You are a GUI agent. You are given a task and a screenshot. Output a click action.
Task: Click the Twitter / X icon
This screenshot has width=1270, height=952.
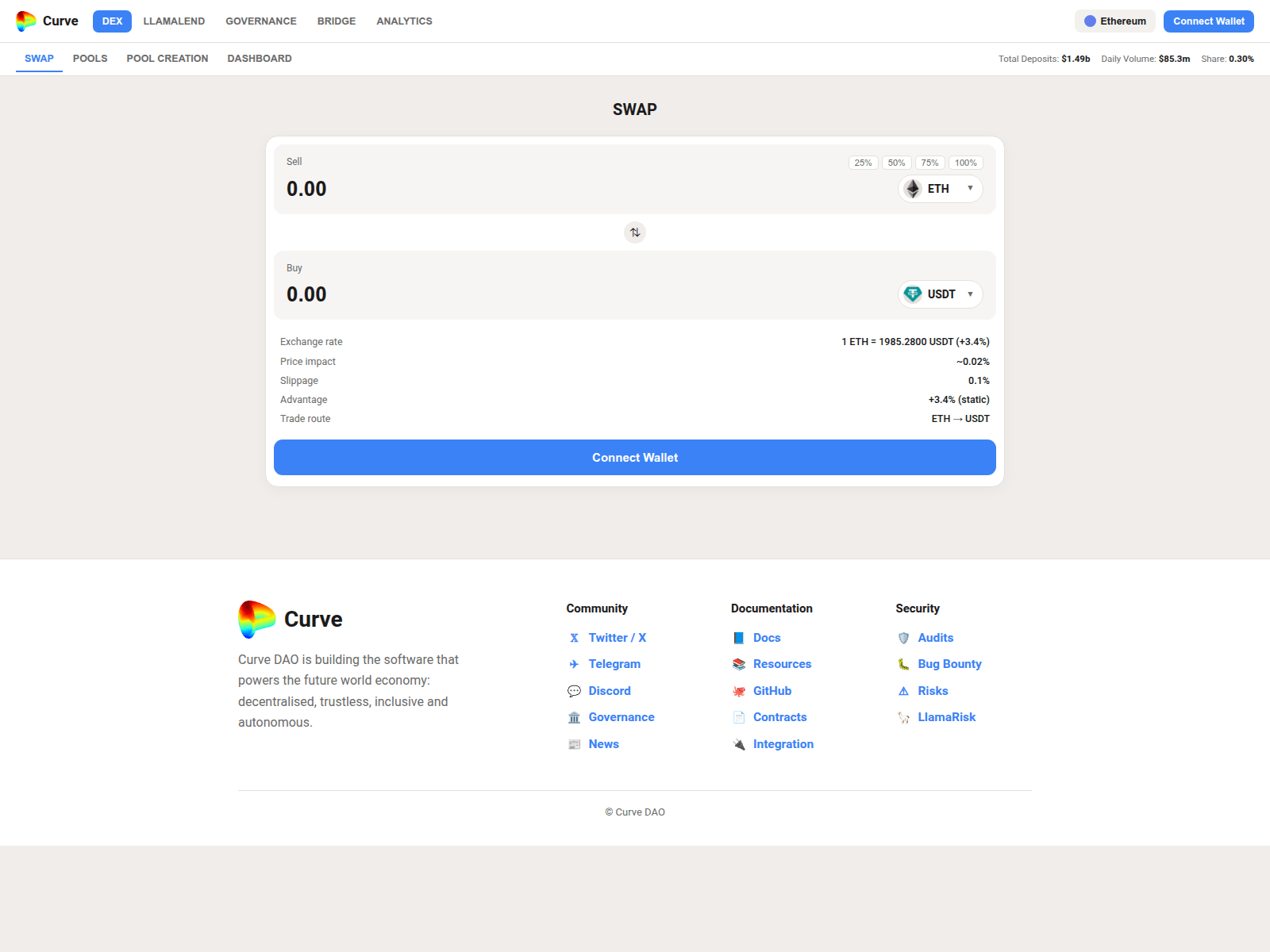coord(574,638)
